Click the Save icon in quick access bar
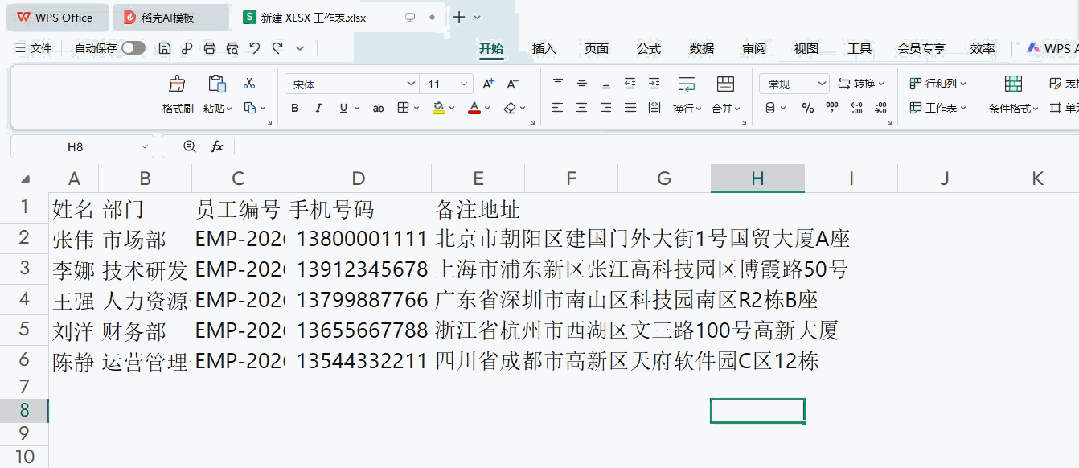Screen dimensions: 1079x468 pos(164,48)
